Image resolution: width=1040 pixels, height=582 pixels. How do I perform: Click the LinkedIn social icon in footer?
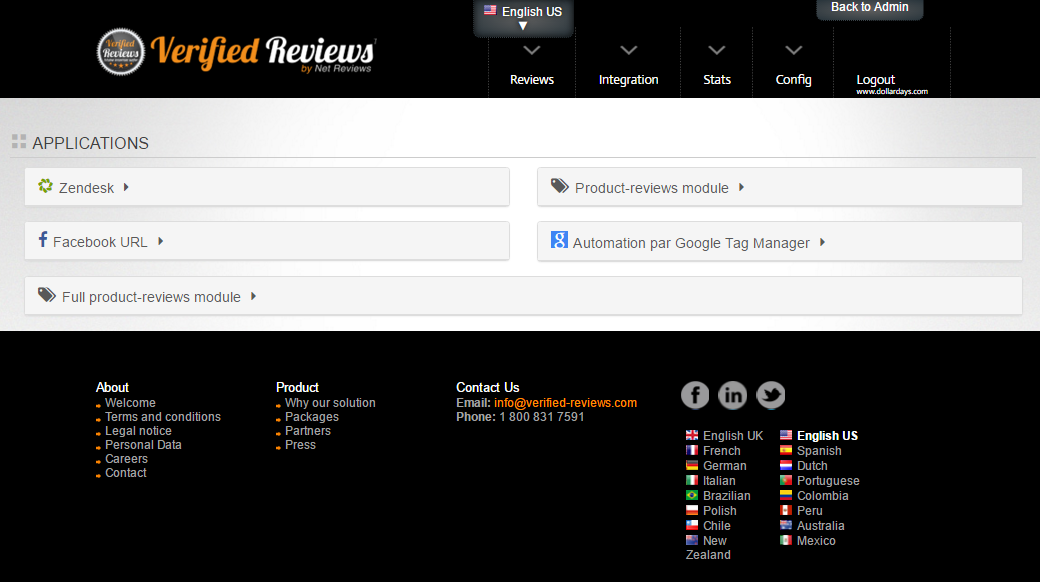(x=733, y=395)
